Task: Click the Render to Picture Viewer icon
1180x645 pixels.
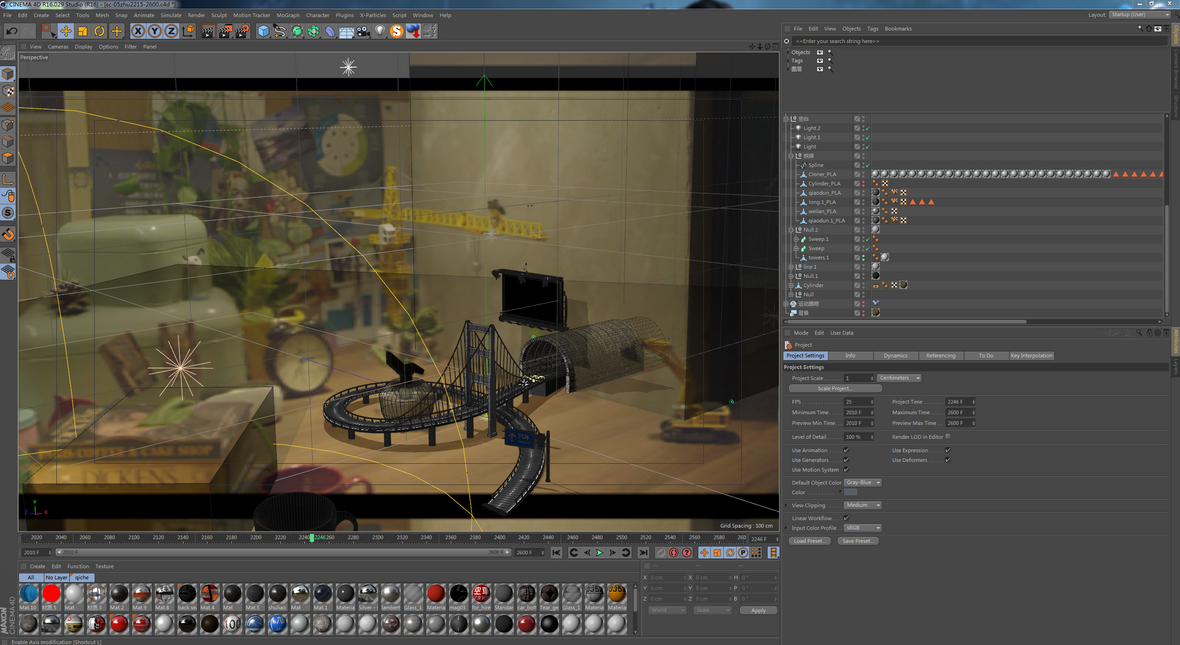Action: click(225, 31)
